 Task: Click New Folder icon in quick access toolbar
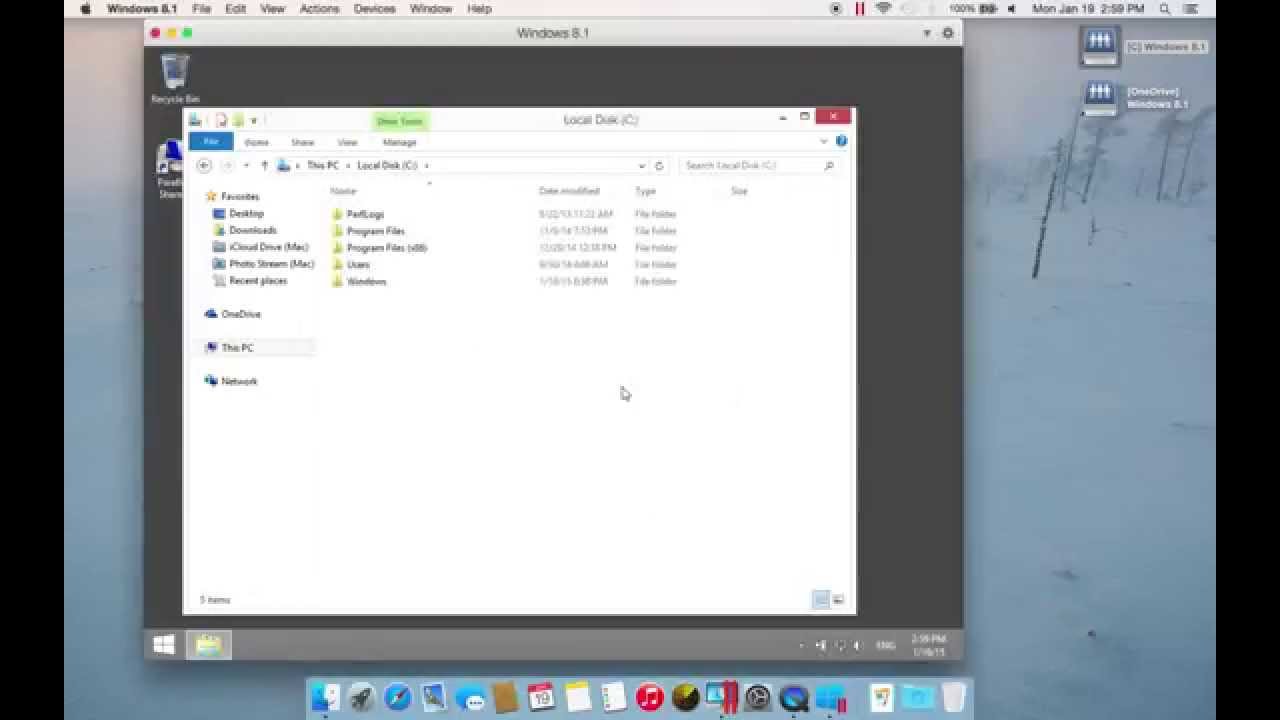click(238, 120)
